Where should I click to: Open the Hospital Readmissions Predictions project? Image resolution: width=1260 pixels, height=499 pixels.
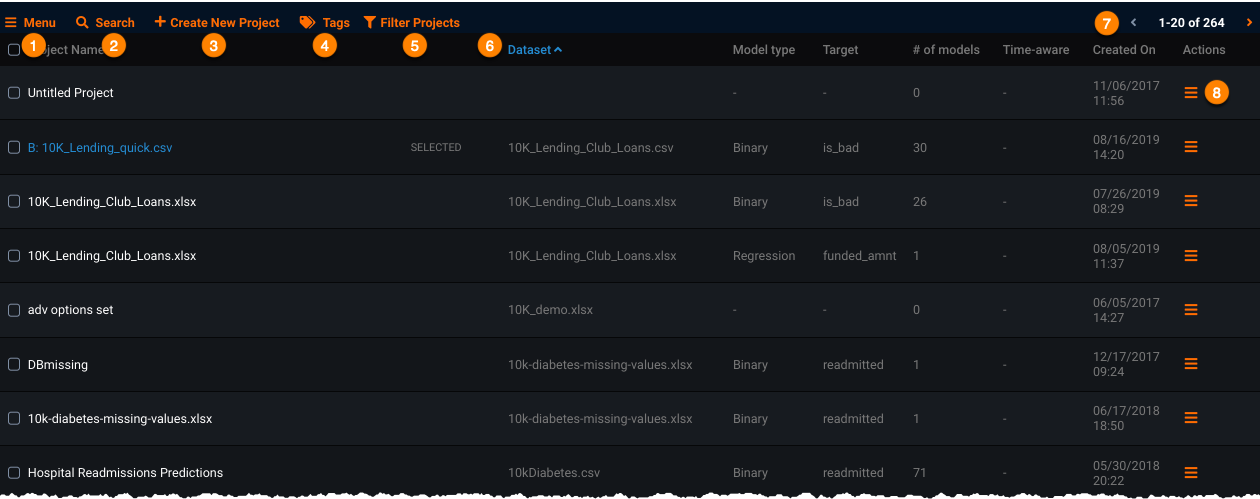coord(125,473)
